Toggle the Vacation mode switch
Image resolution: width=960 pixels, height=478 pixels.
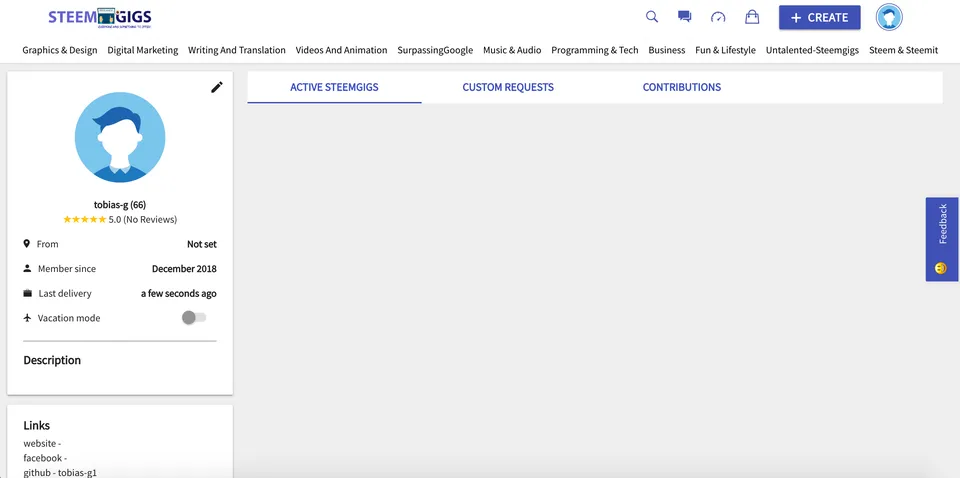(194, 318)
